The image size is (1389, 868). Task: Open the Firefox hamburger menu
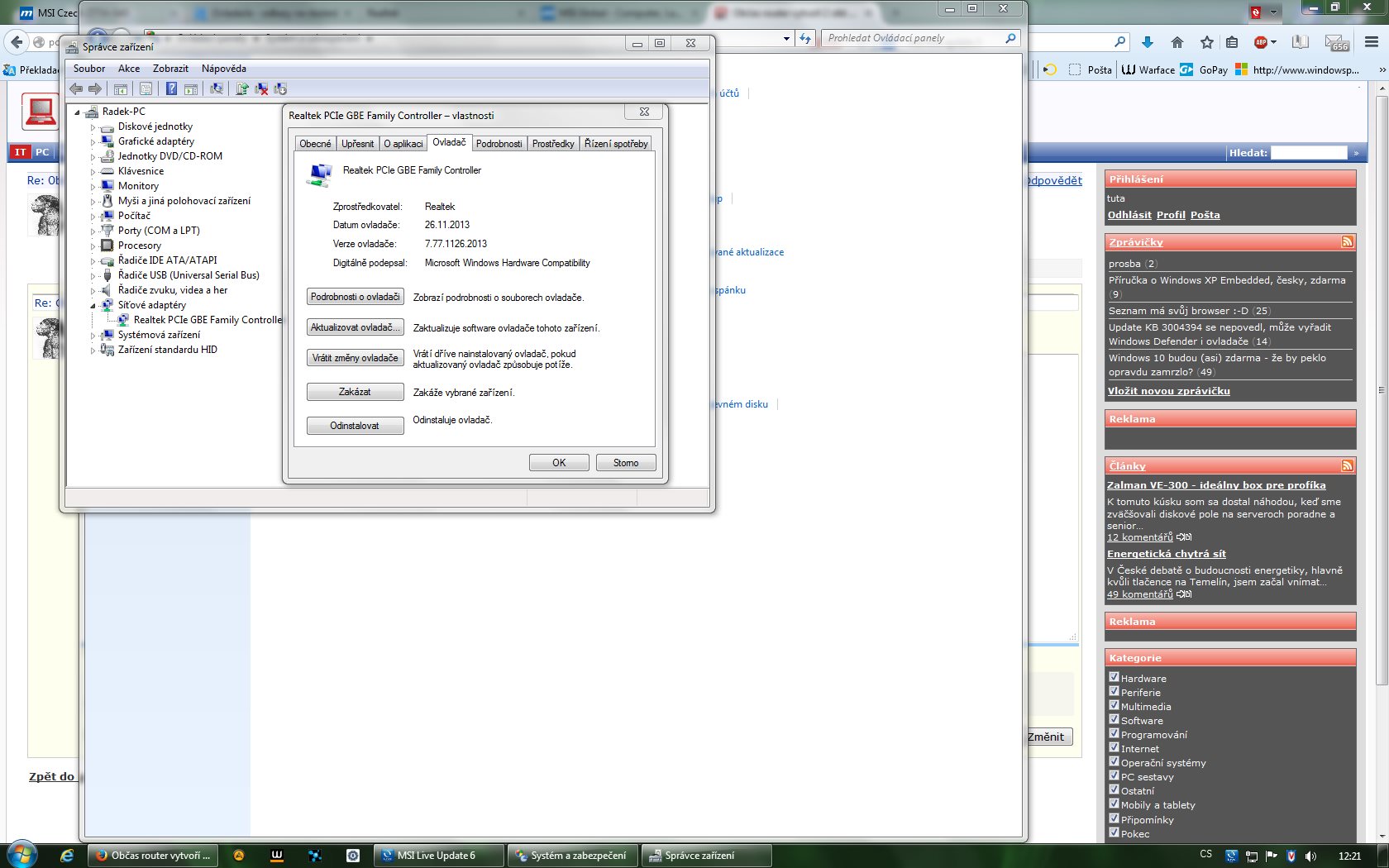pyautogui.click(x=1372, y=42)
